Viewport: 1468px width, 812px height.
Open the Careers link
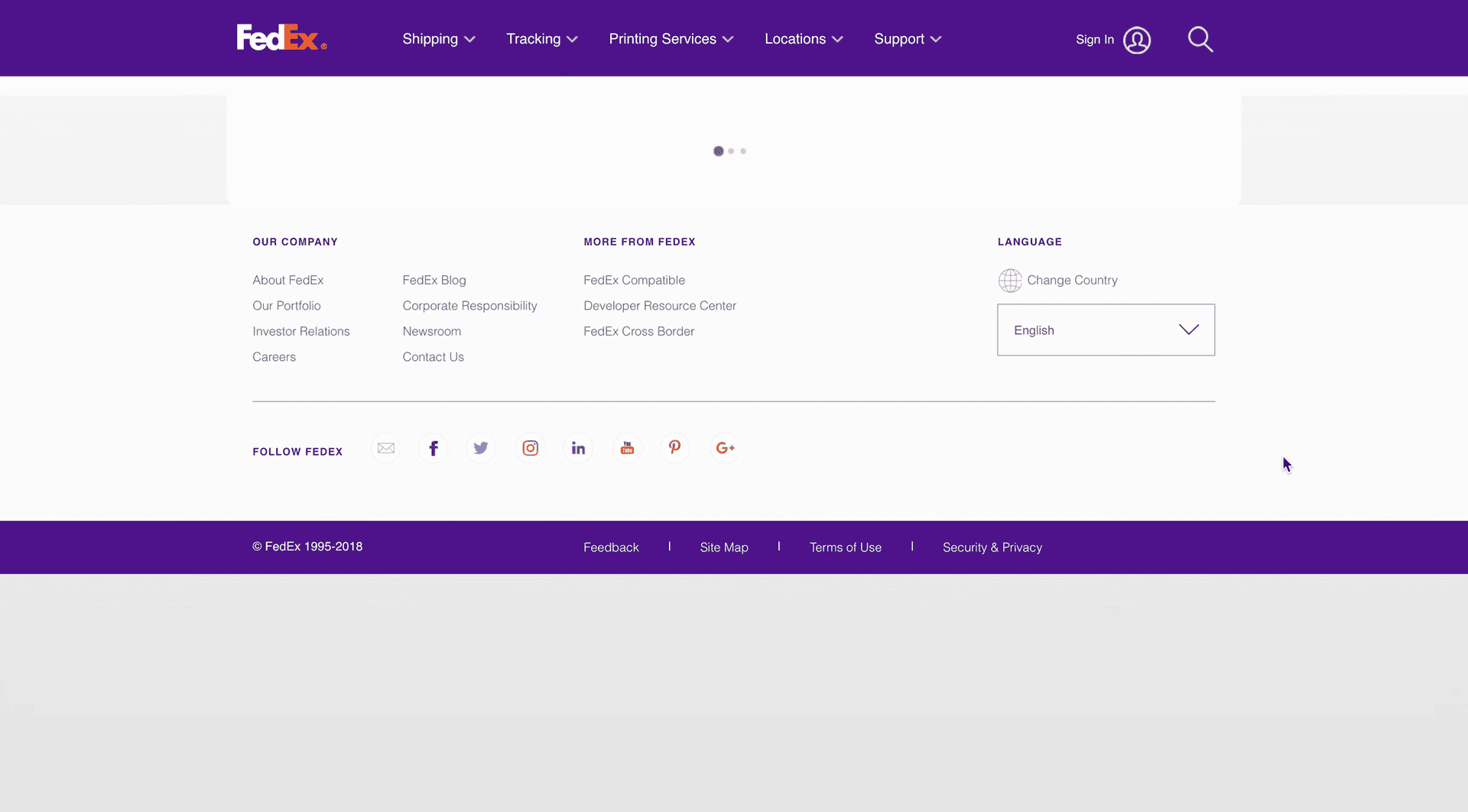(274, 357)
